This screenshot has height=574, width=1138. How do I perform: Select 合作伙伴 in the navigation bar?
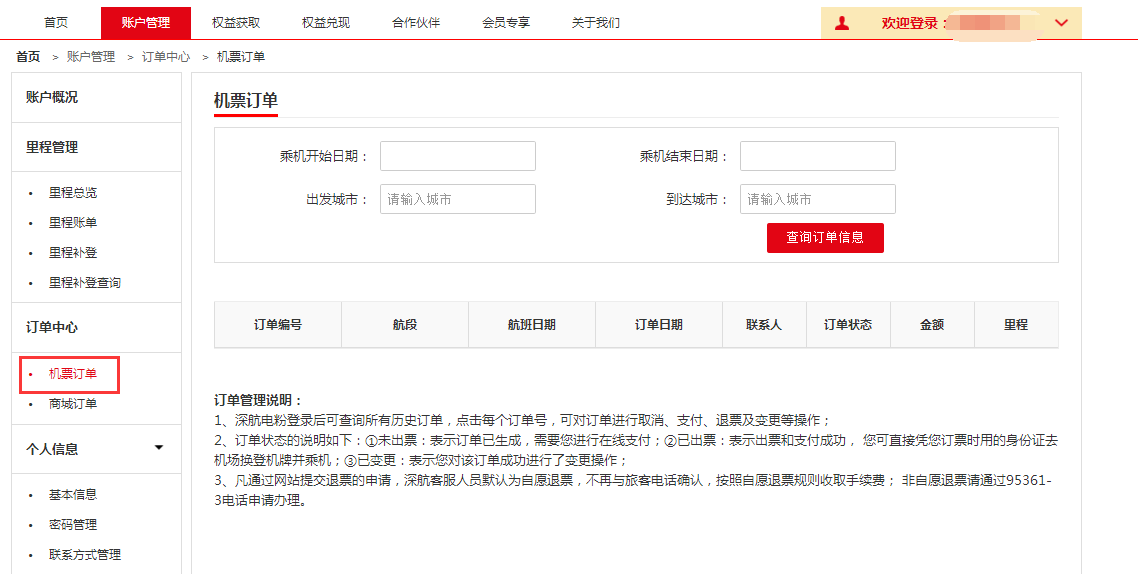point(416,23)
